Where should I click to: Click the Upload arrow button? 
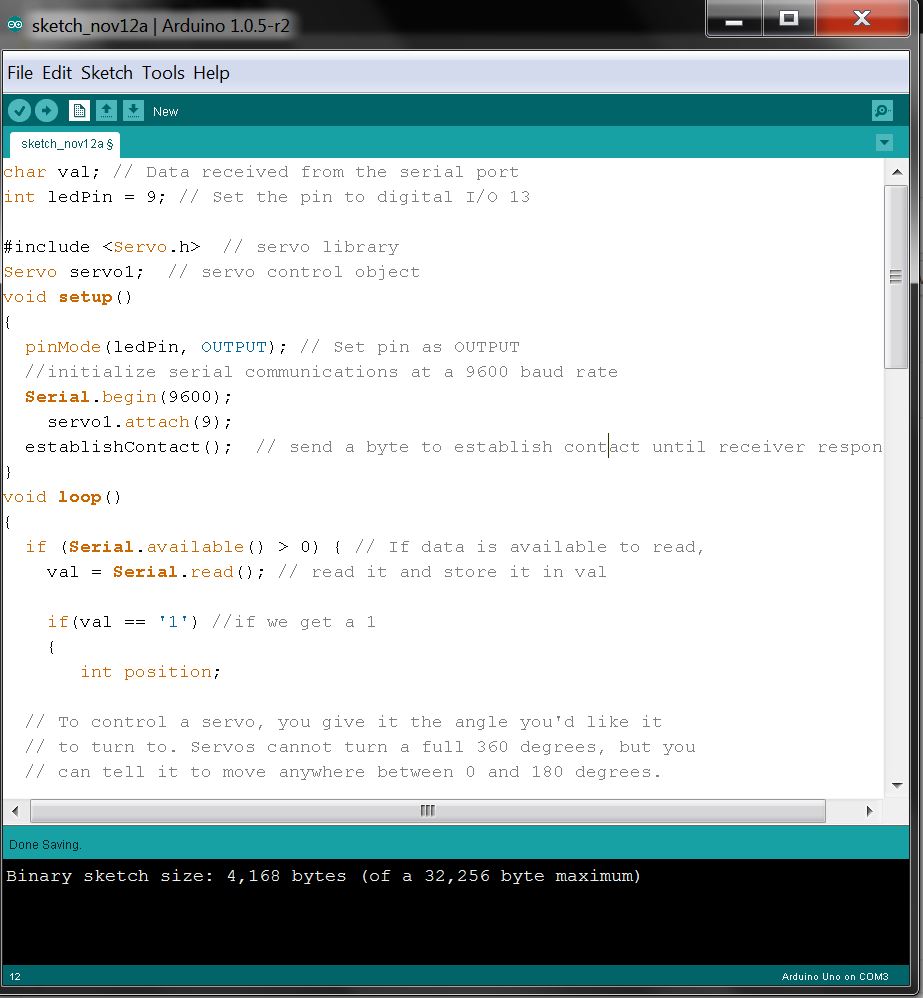point(46,111)
